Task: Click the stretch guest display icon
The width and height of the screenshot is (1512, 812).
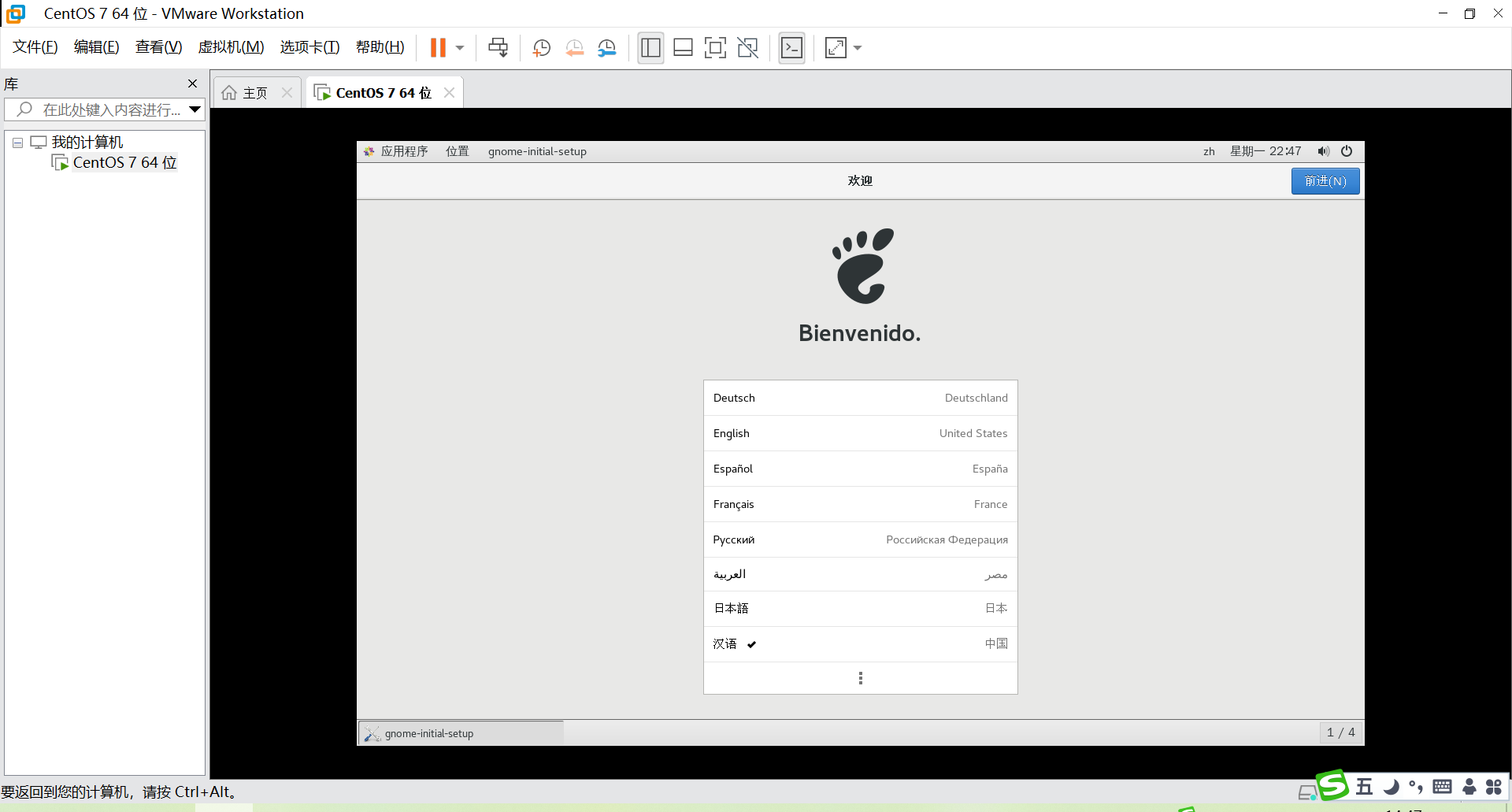Action: coord(836,48)
